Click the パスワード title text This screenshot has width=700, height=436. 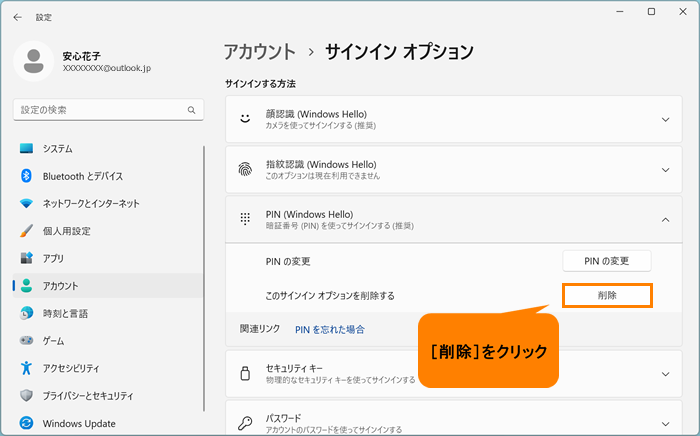pyautogui.click(x=283, y=419)
